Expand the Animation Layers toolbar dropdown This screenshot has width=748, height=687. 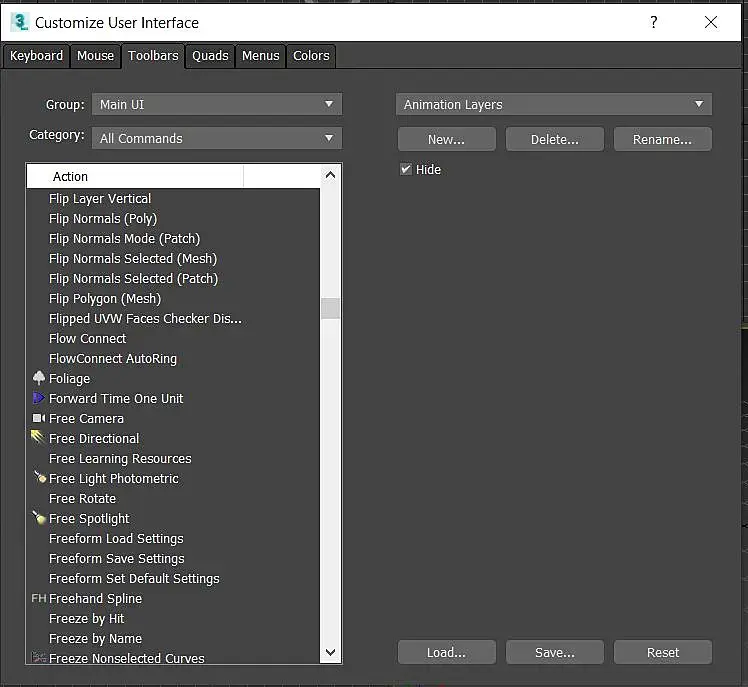[x=553, y=104]
